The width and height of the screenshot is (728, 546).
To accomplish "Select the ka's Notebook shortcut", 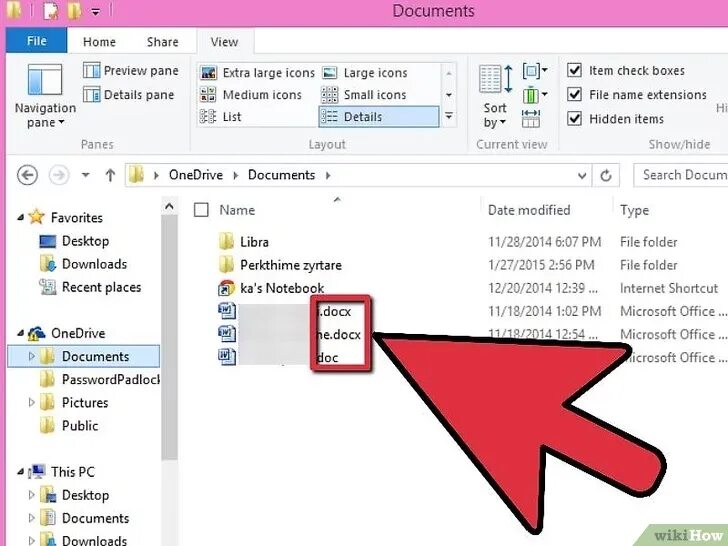I will pyautogui.click(x=282, y=288).
